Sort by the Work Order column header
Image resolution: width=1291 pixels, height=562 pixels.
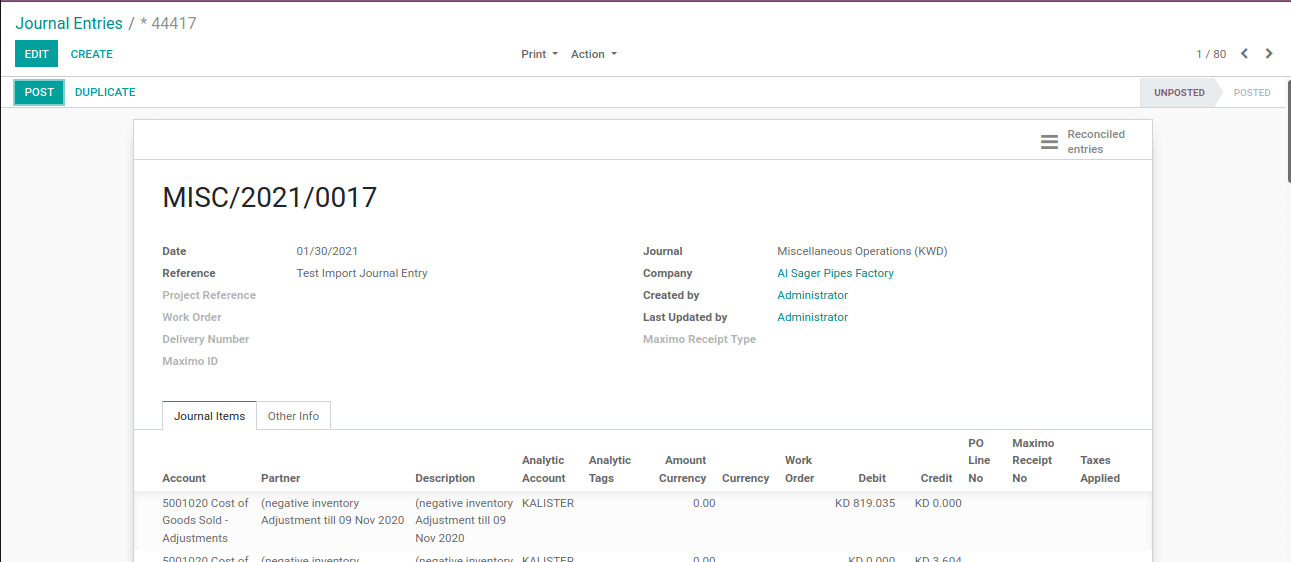[799, 469]
